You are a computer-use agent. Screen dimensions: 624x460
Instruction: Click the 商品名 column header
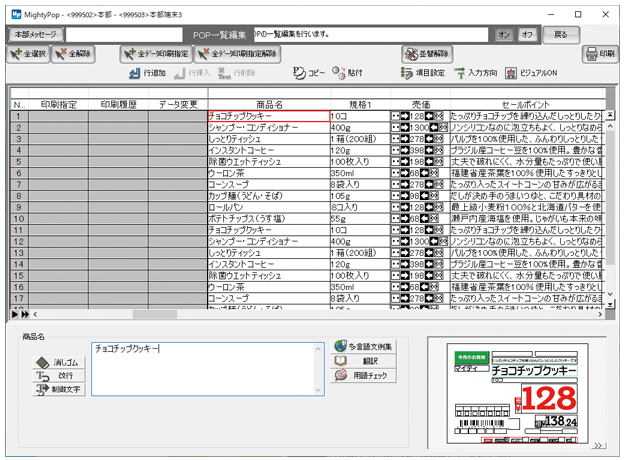pyautogui.click(x=269, y=104)
